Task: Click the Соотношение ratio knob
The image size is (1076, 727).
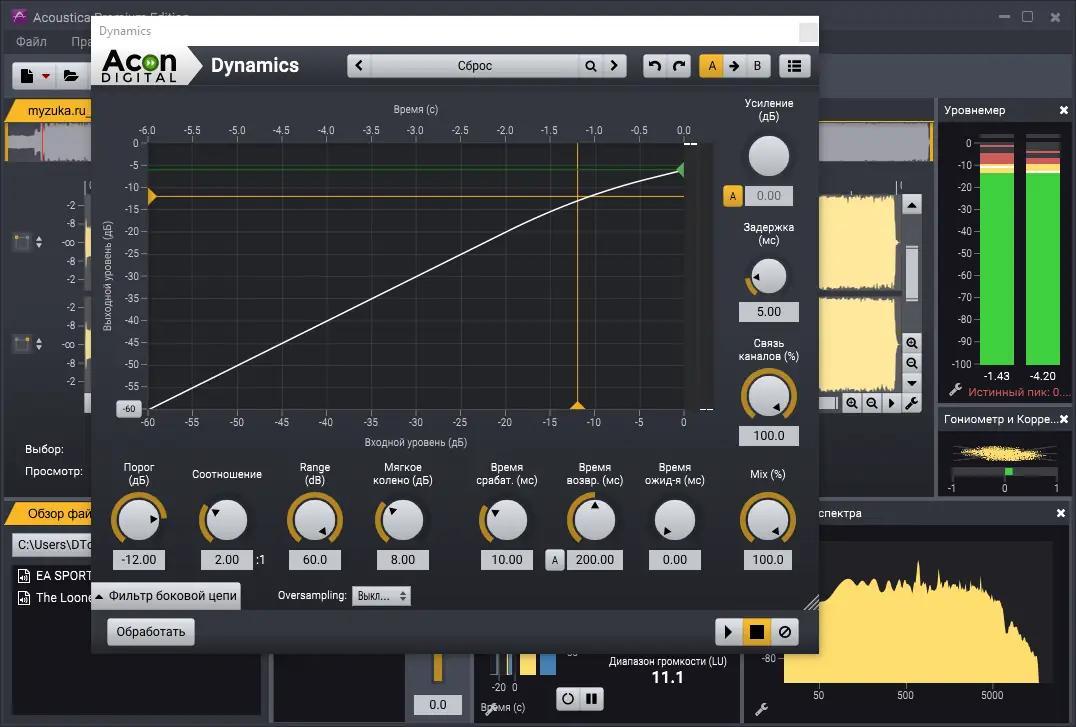Action: pos(226,520)
